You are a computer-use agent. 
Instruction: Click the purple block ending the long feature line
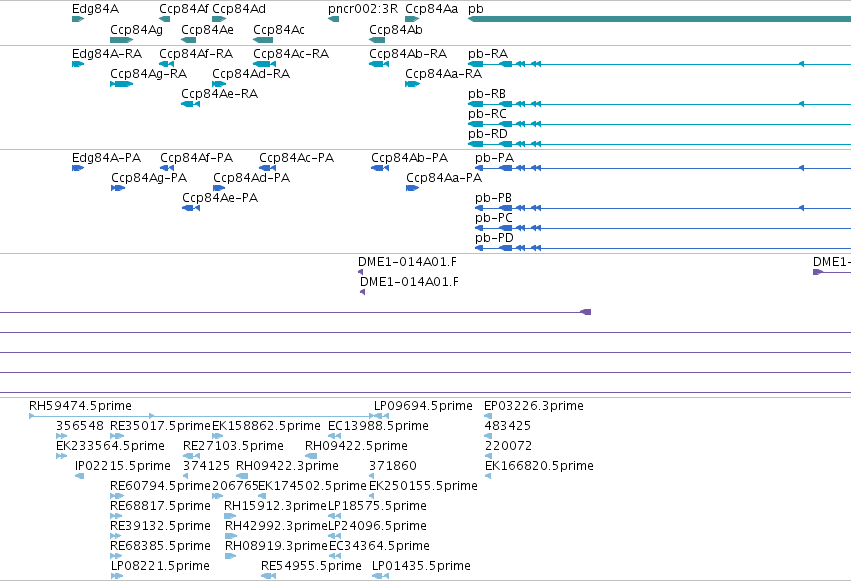[x=586, y=312]
